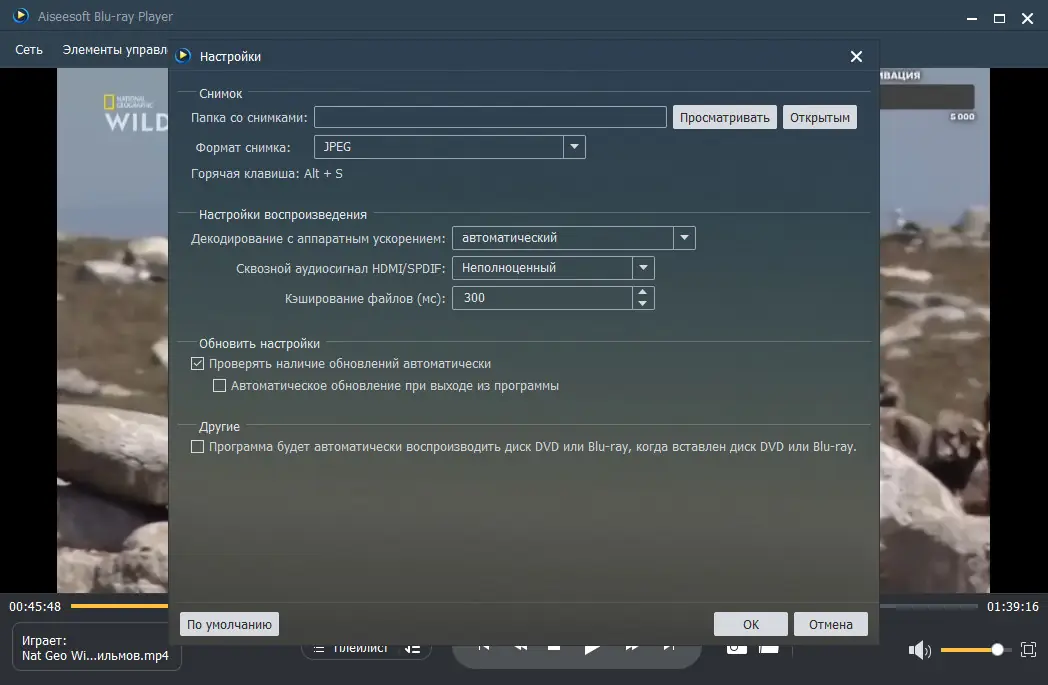Open the Сеть menu
This screenshot has height=685, width=1048.
point(29,49)
